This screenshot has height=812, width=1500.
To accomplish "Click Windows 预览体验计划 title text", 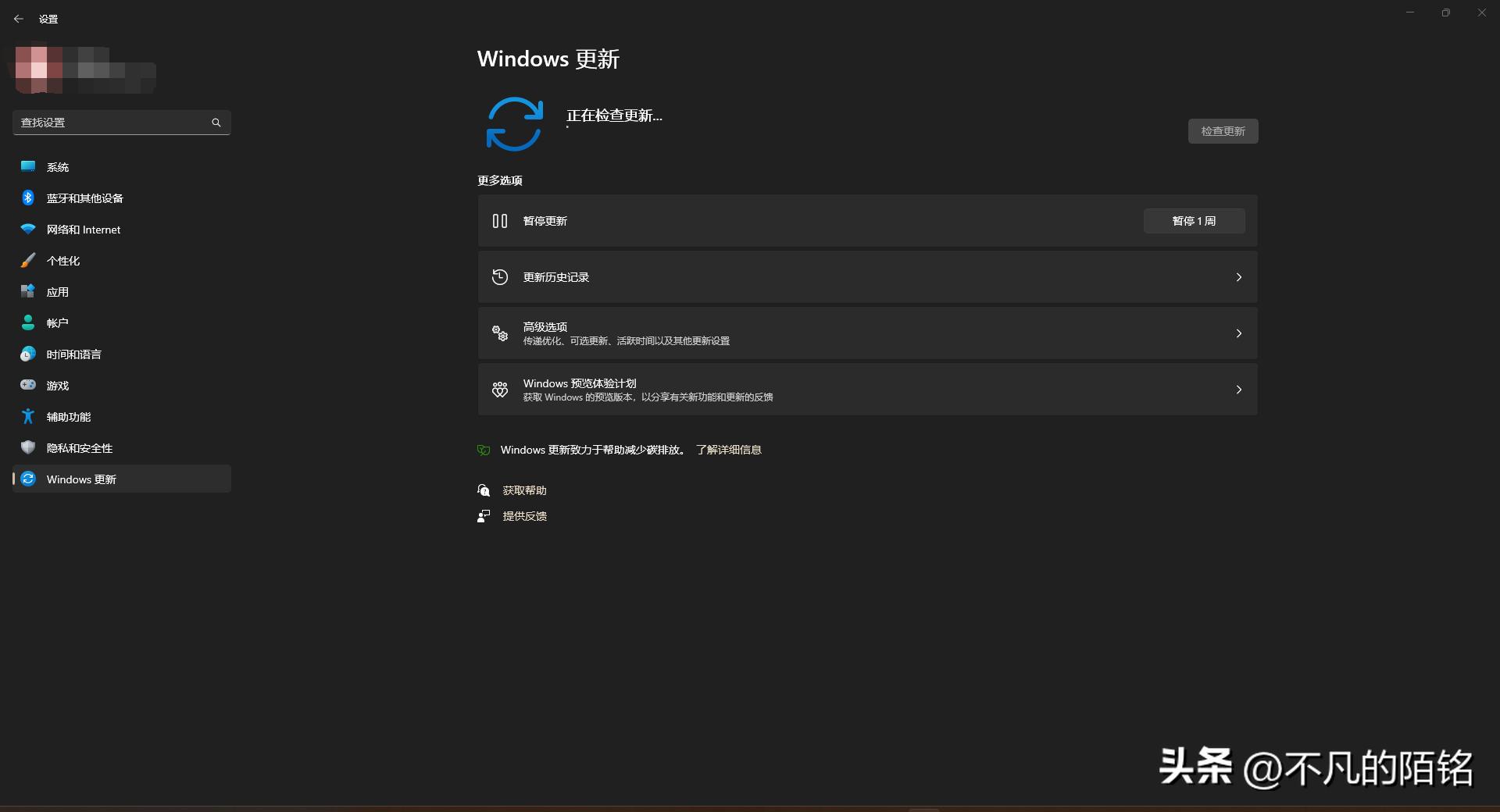I will click(x=579, y=383).
